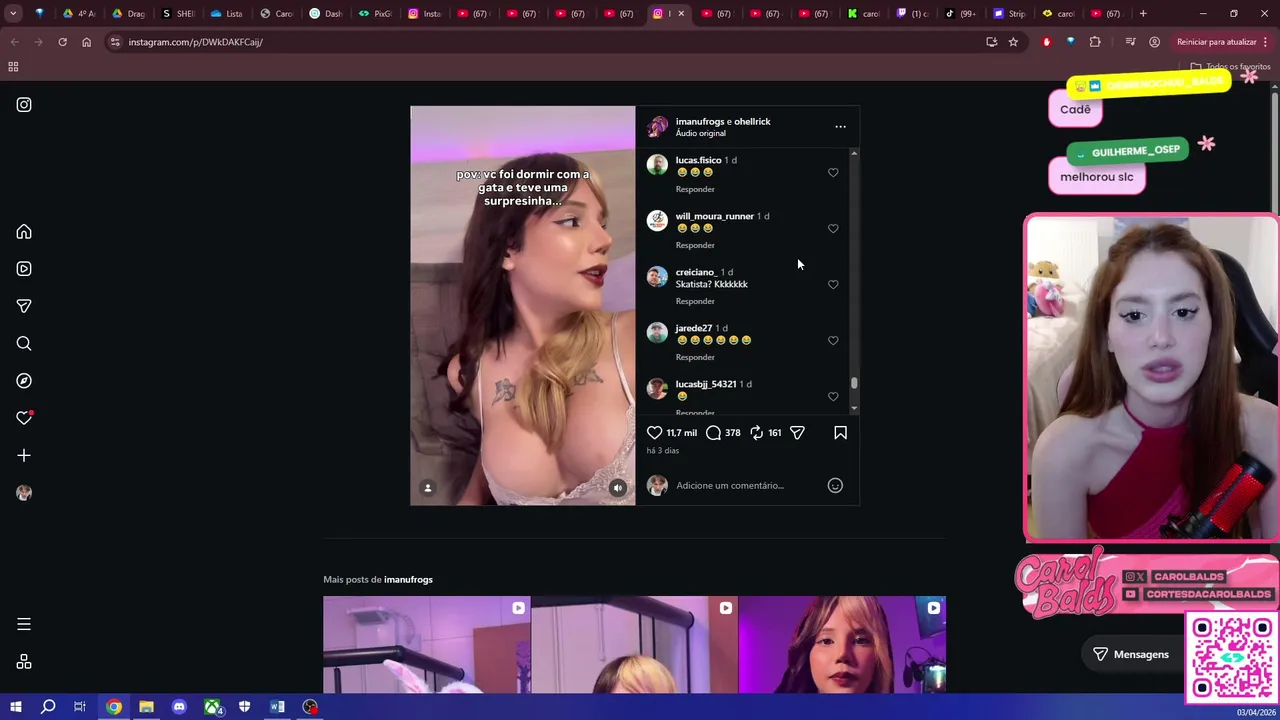
Task: Open emoji picker in comment box
Action: click(x=835, y=486)
